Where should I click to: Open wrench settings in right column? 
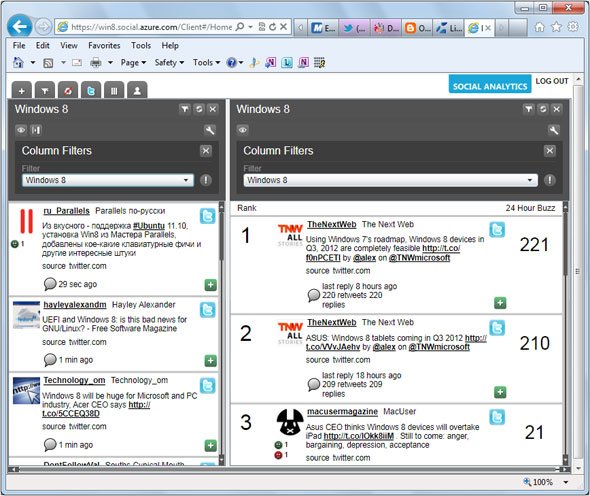click(x=554, y=130)
